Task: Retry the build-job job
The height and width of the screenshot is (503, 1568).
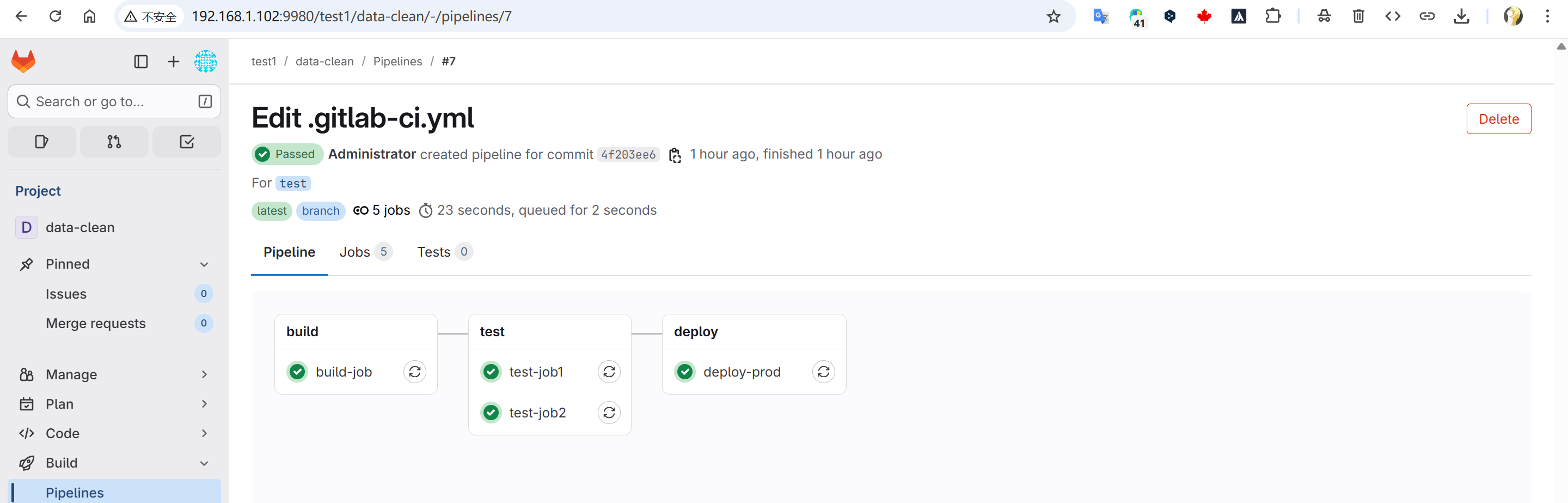Action: [x=414, y=372]
